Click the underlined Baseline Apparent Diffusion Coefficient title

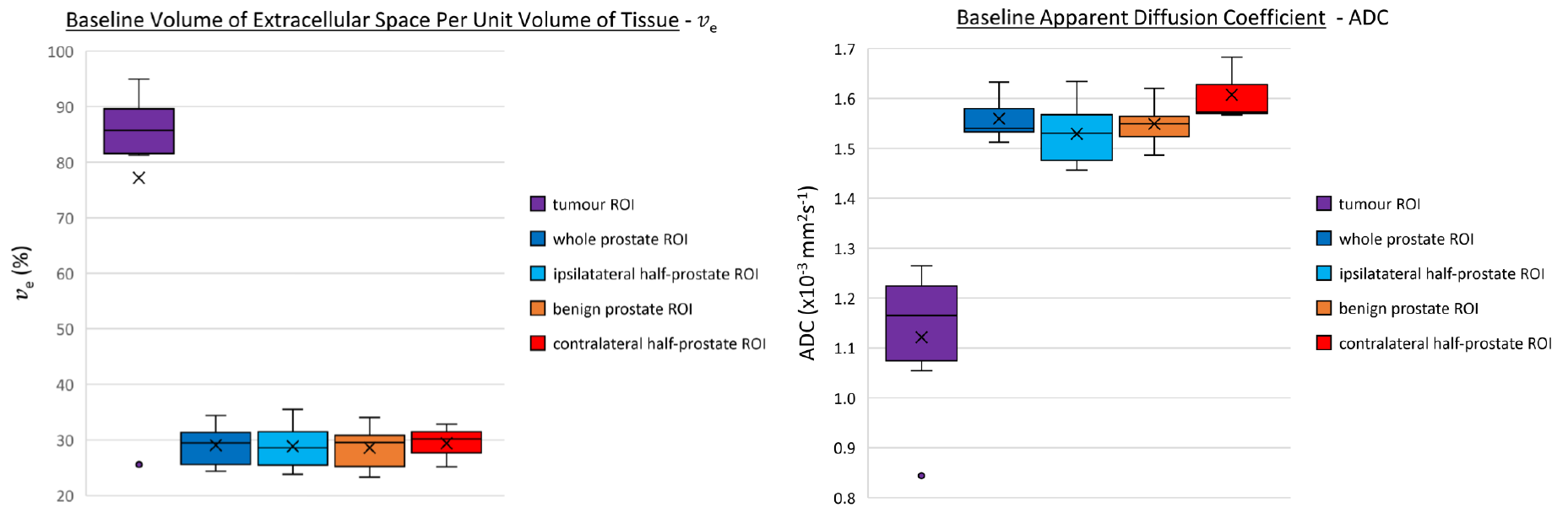click(x=1141, y=18)
